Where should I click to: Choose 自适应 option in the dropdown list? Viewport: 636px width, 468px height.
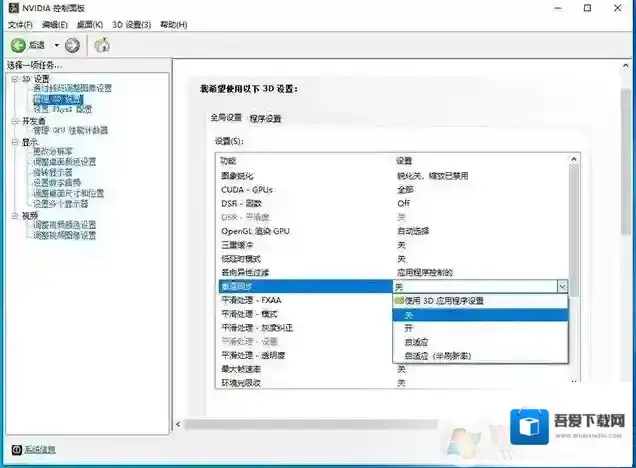(x=480, y=342)
